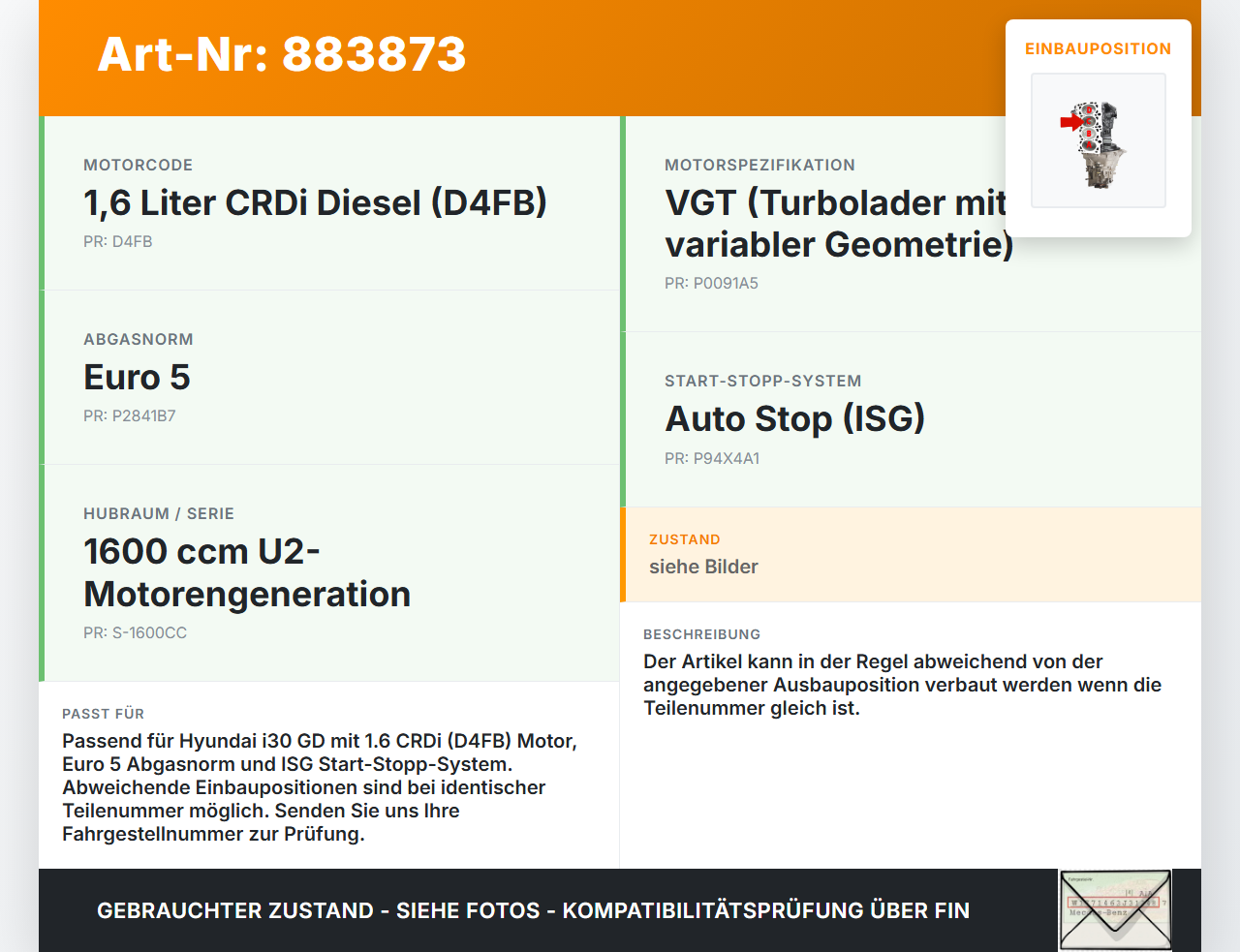The height and width of the screenshot is (952, 1240).
Task: Click the Passt für compatibility paragraph
Action: coord(320,787)
